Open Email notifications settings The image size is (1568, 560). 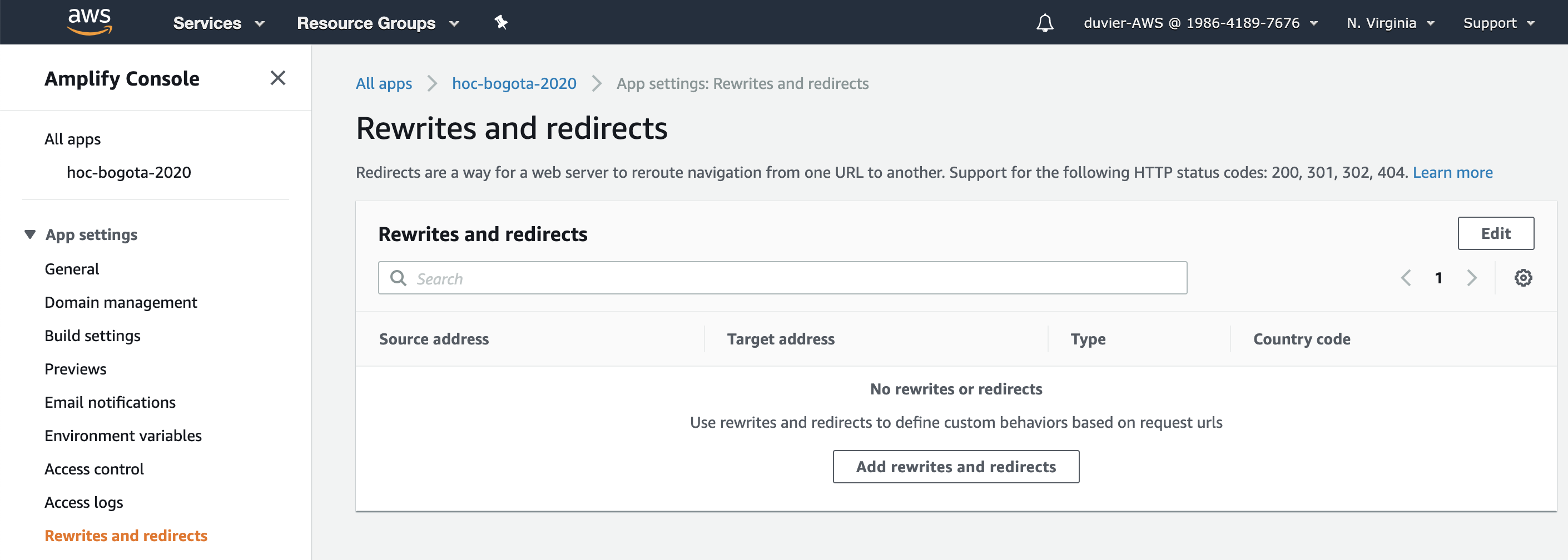pos(110,403)
